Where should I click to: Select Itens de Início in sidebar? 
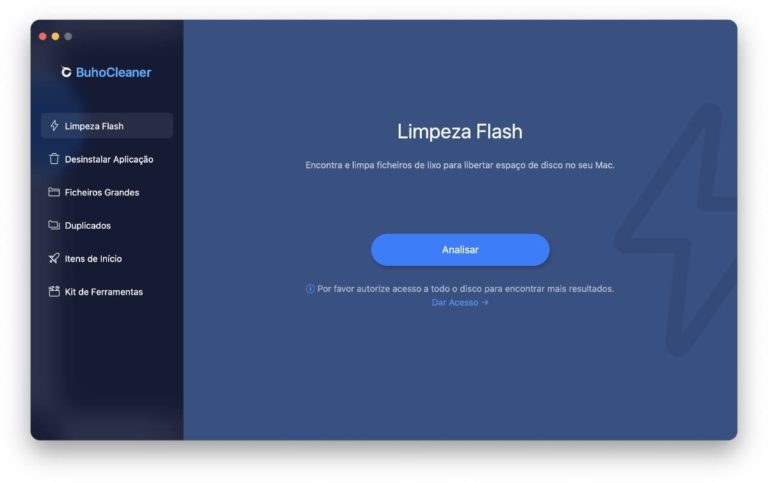pyautogui.click(x=107, y=259)
